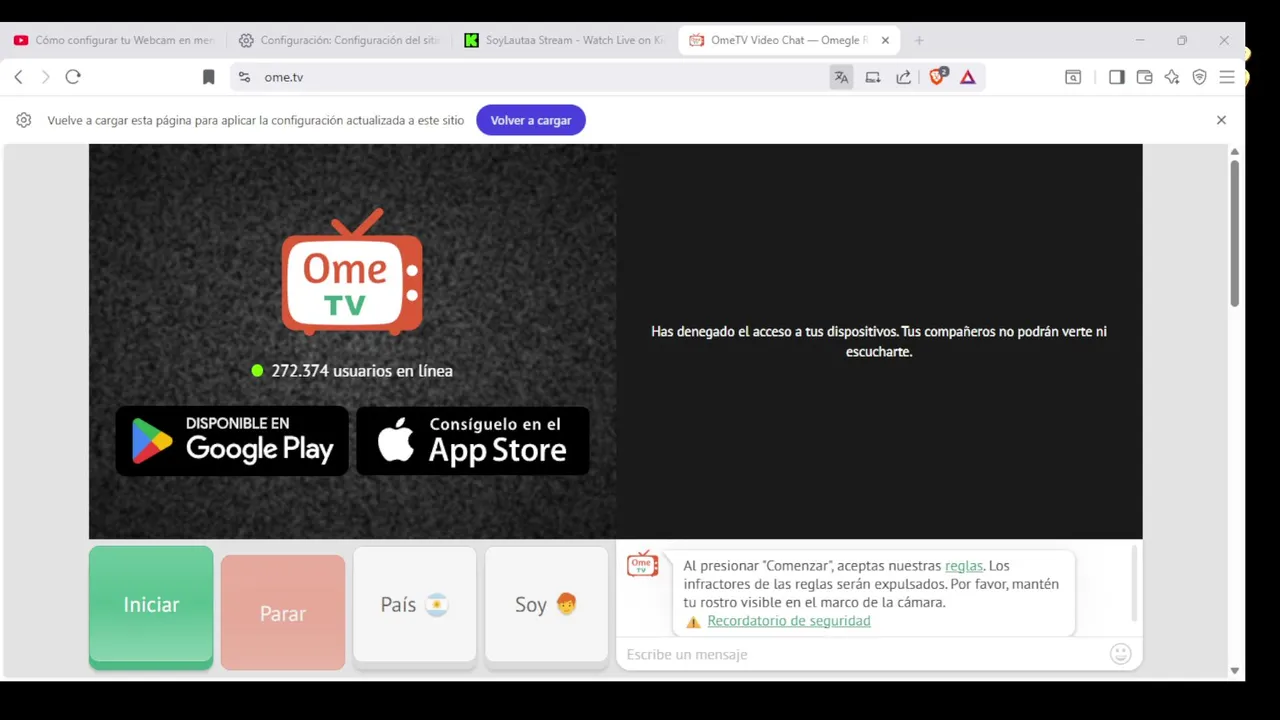
Task: Dismiss the reload notification bar
Action: (1221, 120)
